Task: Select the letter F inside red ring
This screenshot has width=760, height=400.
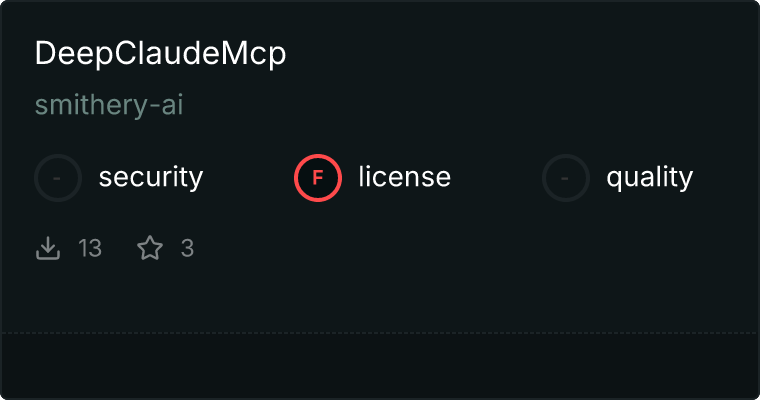Action: [318, 178]
